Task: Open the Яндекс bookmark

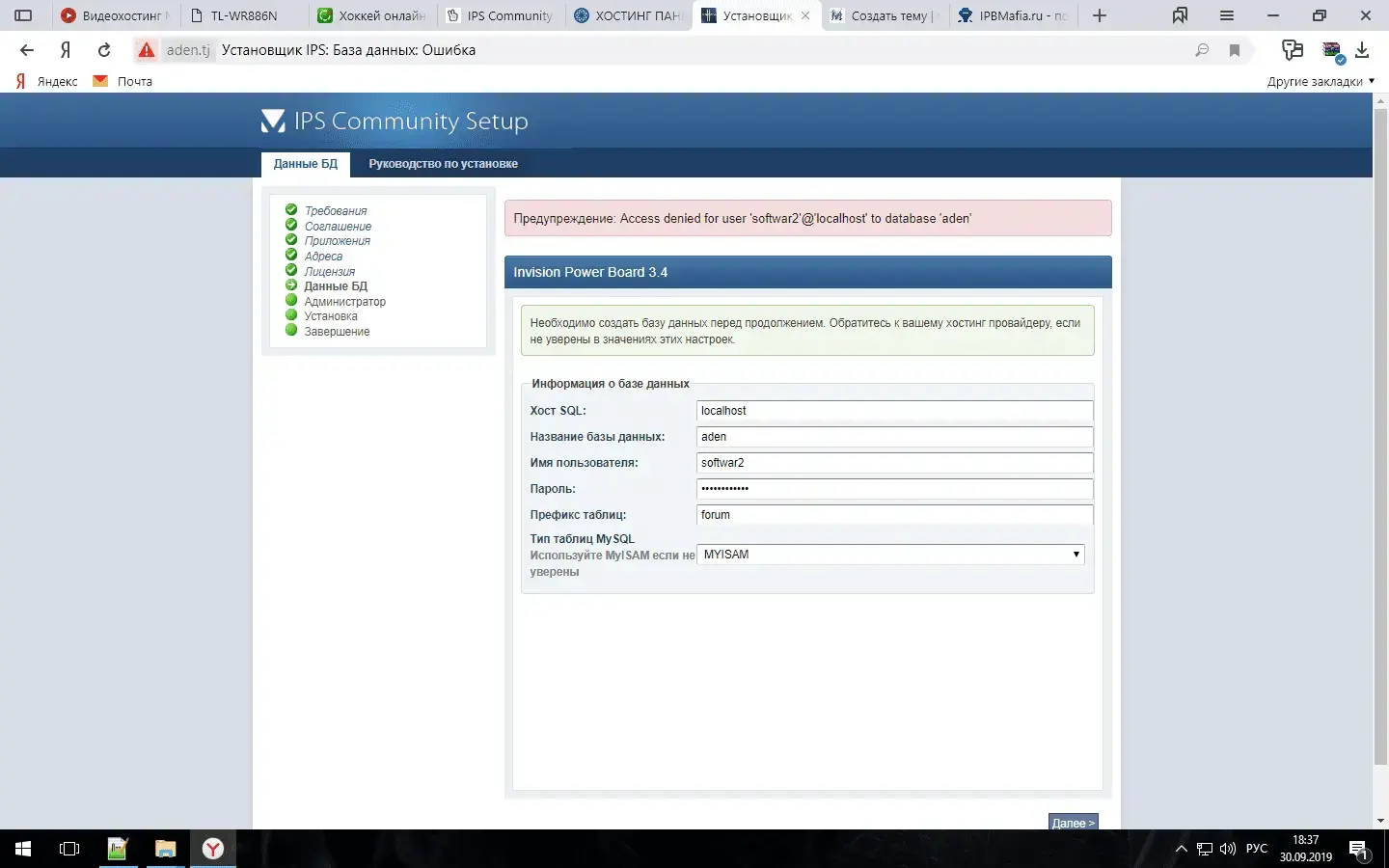Action: [x=46, y=81]
